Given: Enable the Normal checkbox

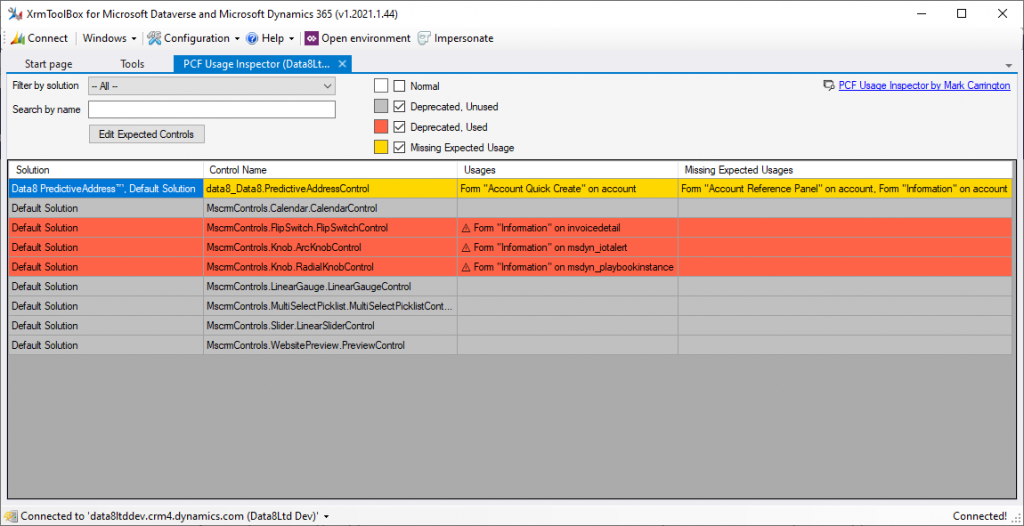Looking at the screenshot, I should pos(400,86).
